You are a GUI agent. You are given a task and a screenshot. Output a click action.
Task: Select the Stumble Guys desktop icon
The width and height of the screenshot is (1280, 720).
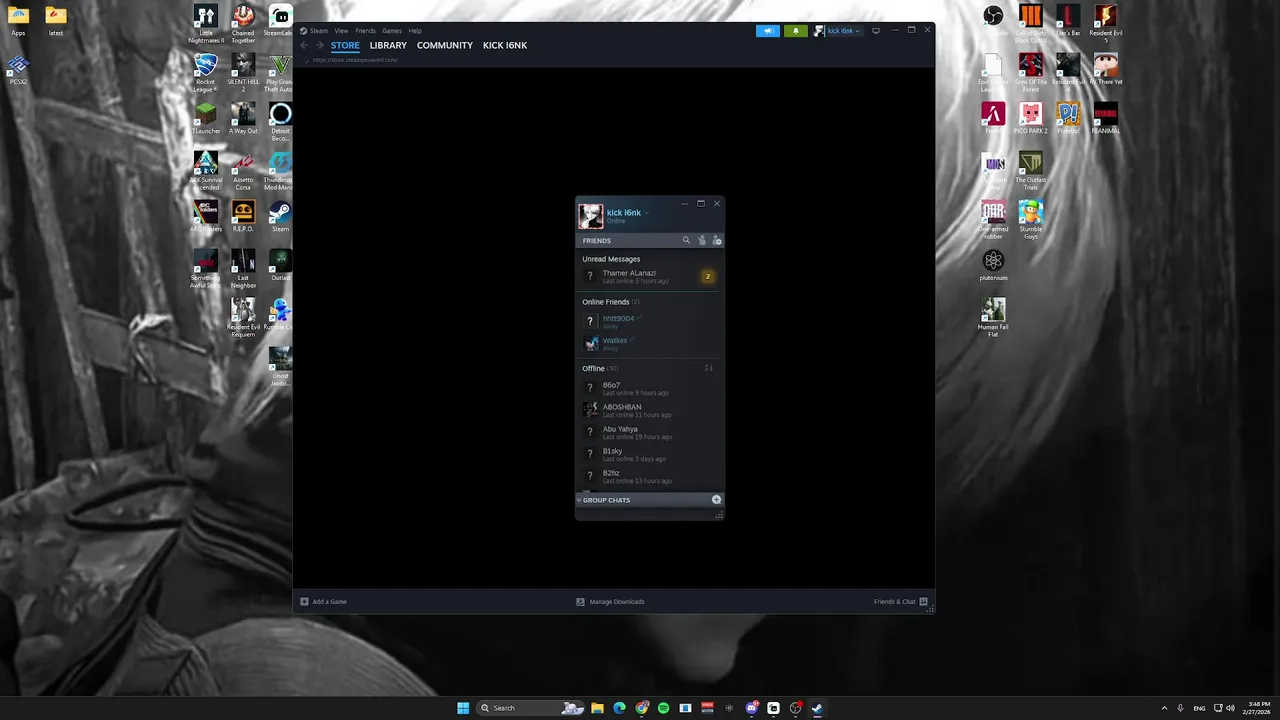point(1031,219)
